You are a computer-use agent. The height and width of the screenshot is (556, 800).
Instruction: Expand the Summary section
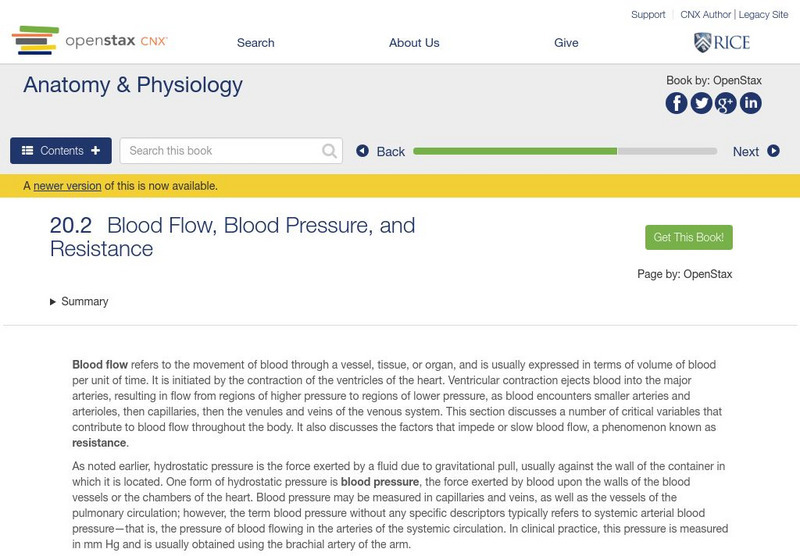click(x=79, y=301)
